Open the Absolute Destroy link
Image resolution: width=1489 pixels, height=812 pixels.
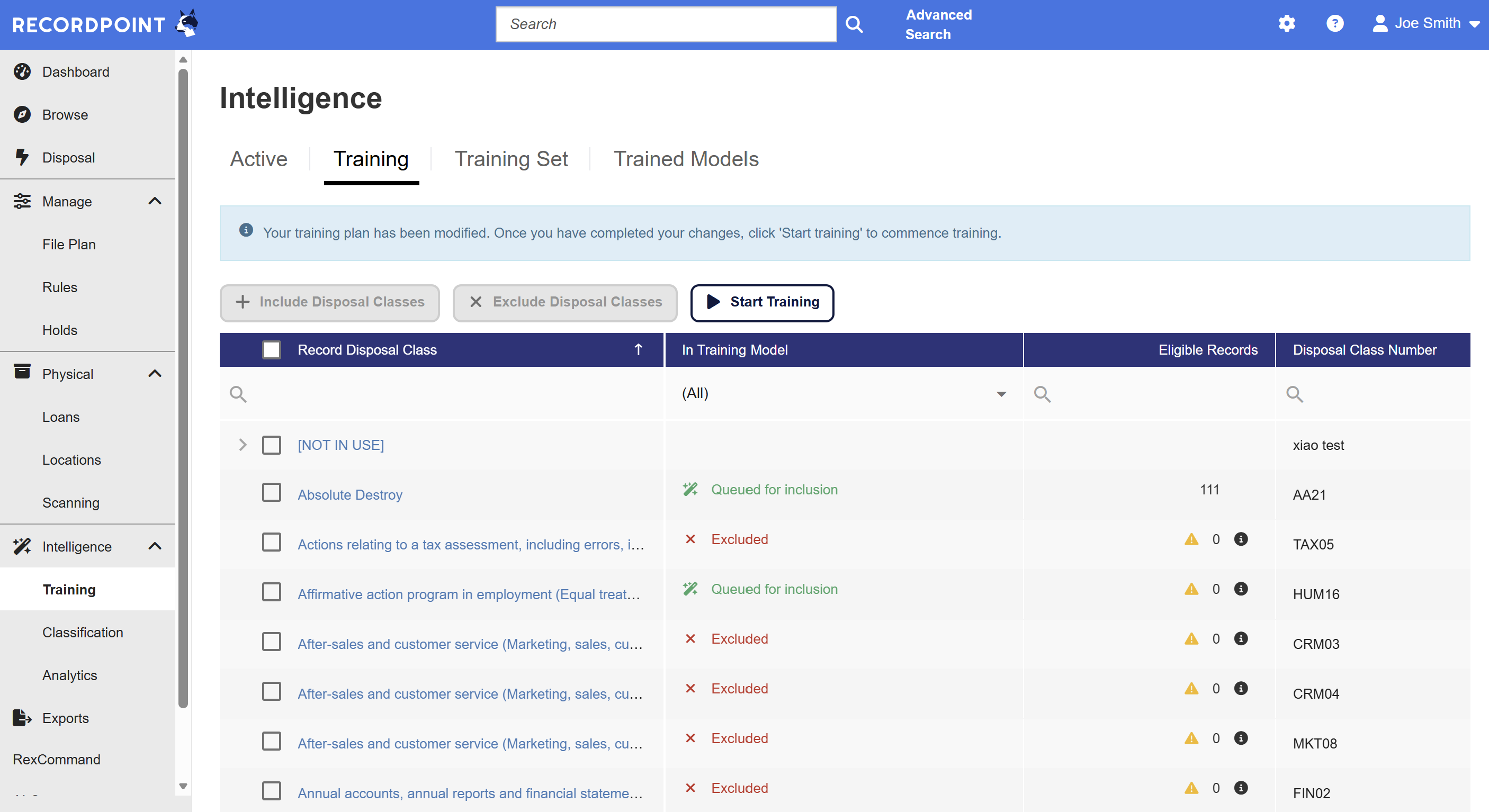pyautogui.click(x=349, y=495)
